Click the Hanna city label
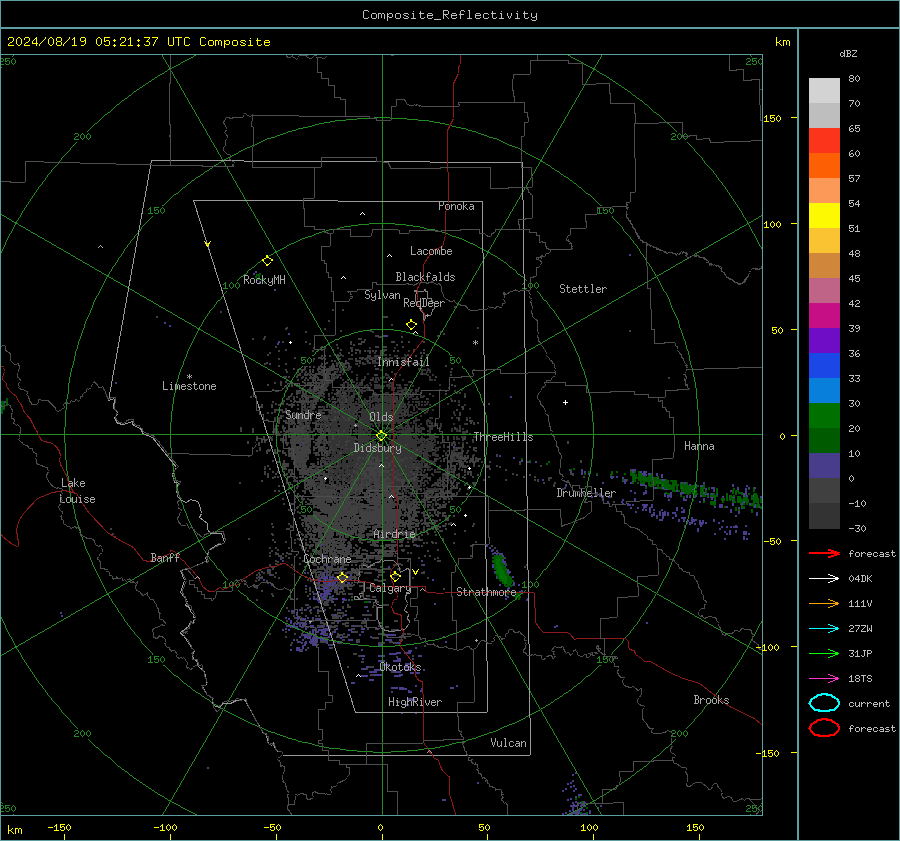Viewport: 900px width, 841px height. pyautogui.click(x=699, y=446)
